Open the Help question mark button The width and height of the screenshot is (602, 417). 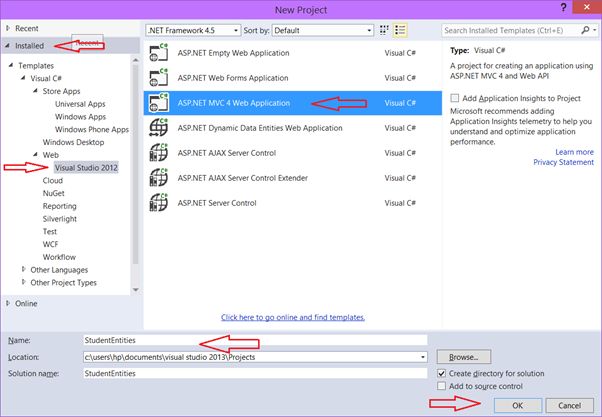[x=563, y=7]
